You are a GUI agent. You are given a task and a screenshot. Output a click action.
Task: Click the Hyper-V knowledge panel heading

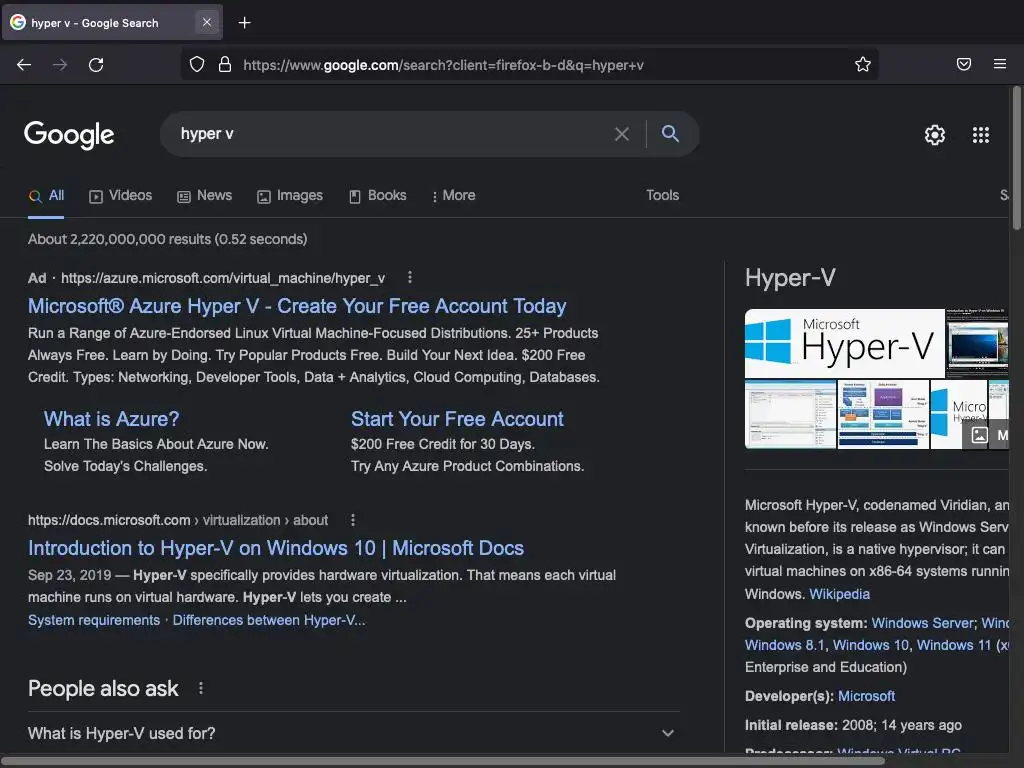pos(790,278)
